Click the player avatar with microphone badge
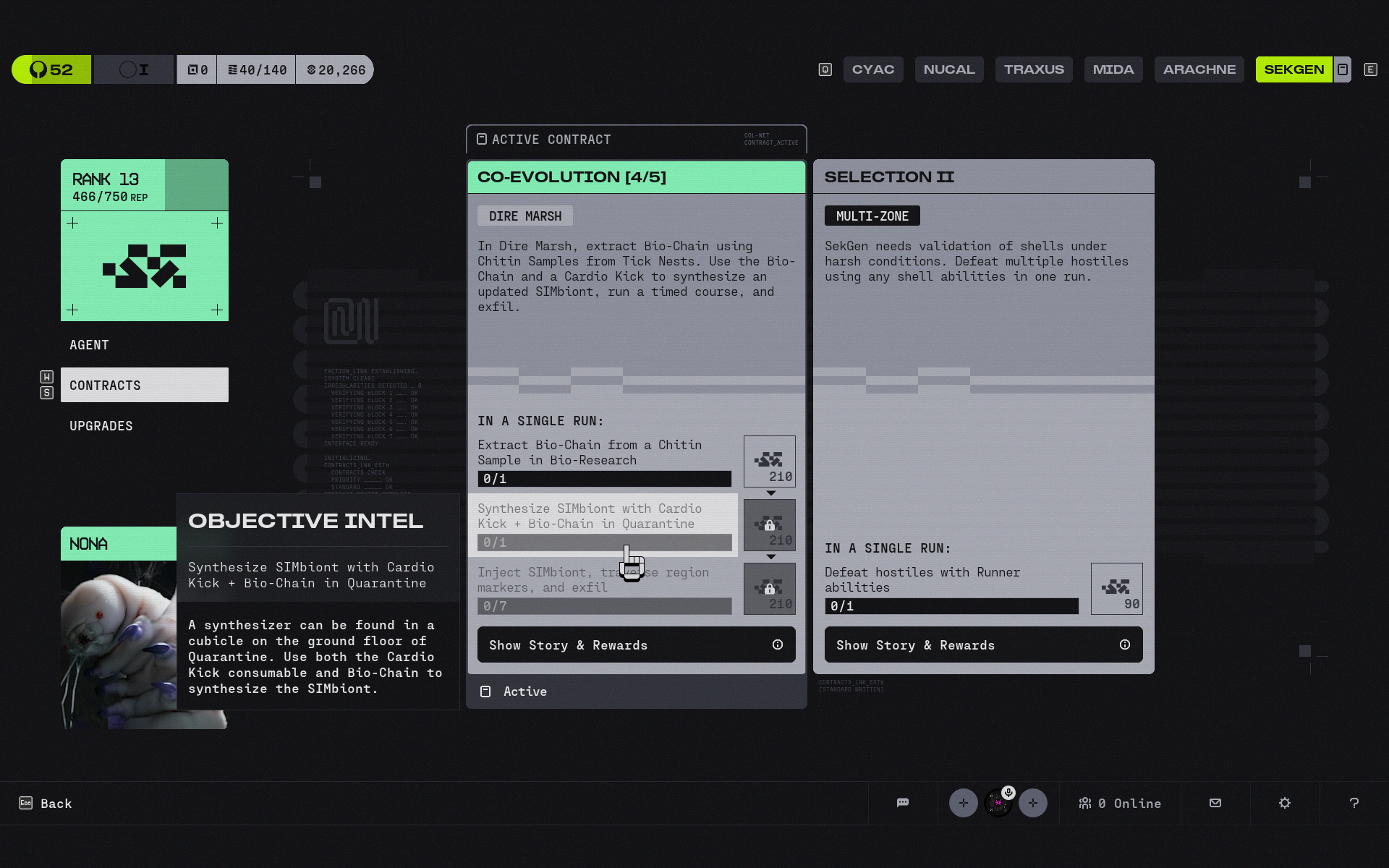The height and width of the screenshot is (868, 1389). (x=998, y=803)
